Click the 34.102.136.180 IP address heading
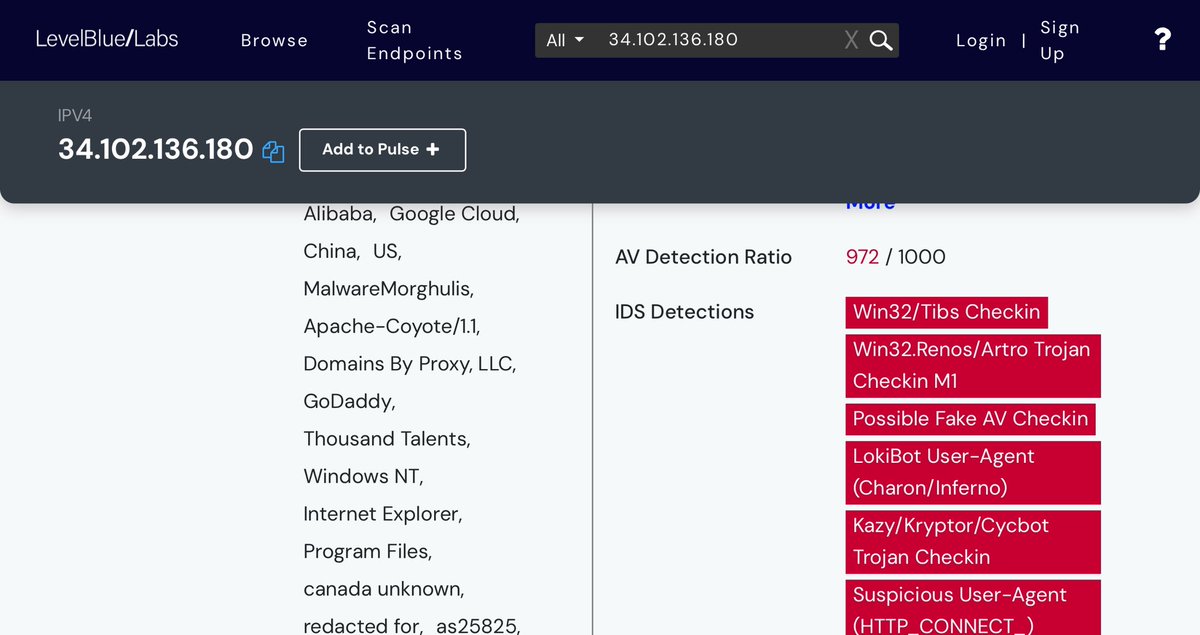The image size is (1200, 635). pyautogui.click(x=155, y=149)
